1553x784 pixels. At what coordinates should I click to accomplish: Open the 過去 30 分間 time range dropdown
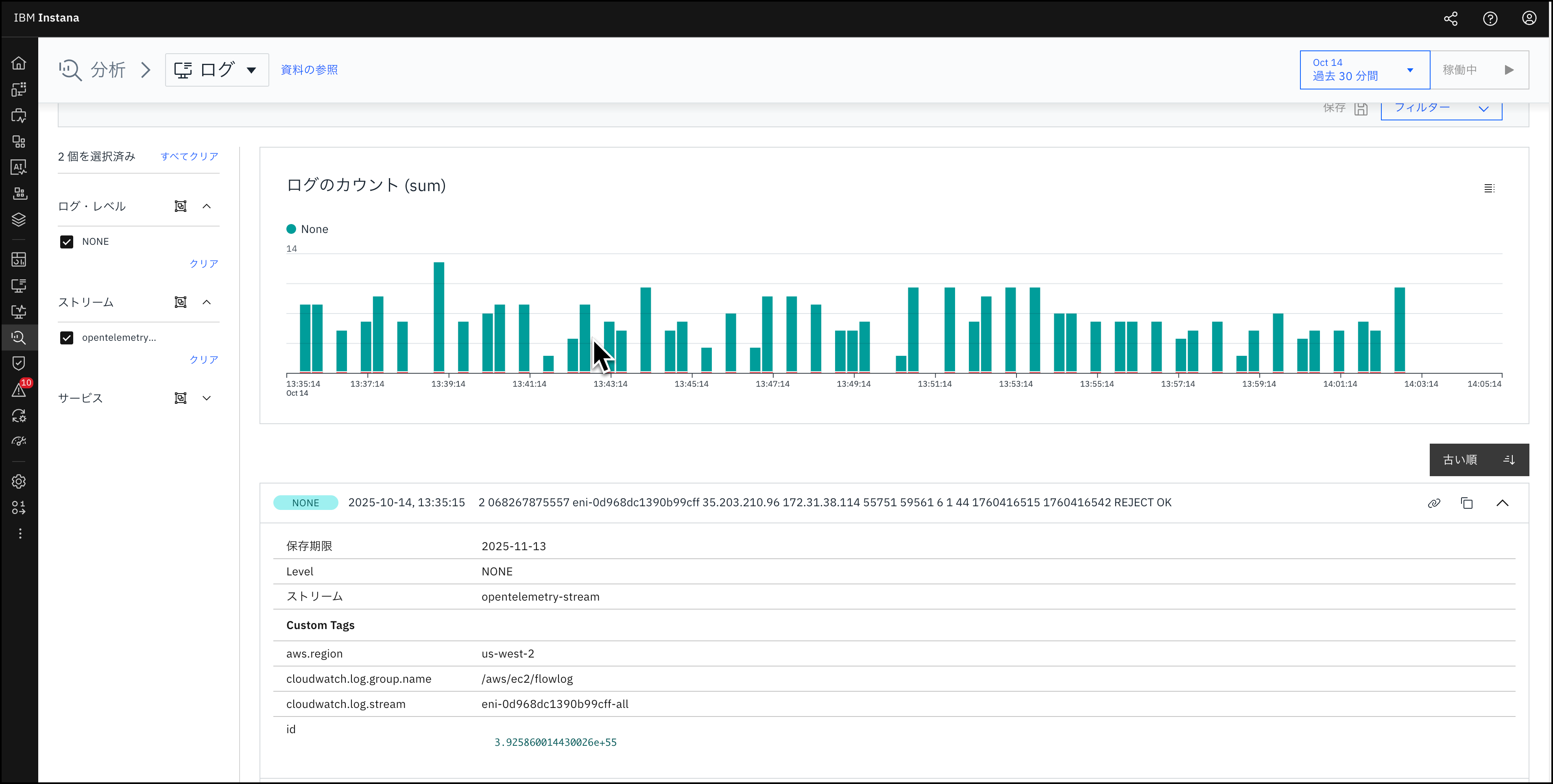(1364, 70)
